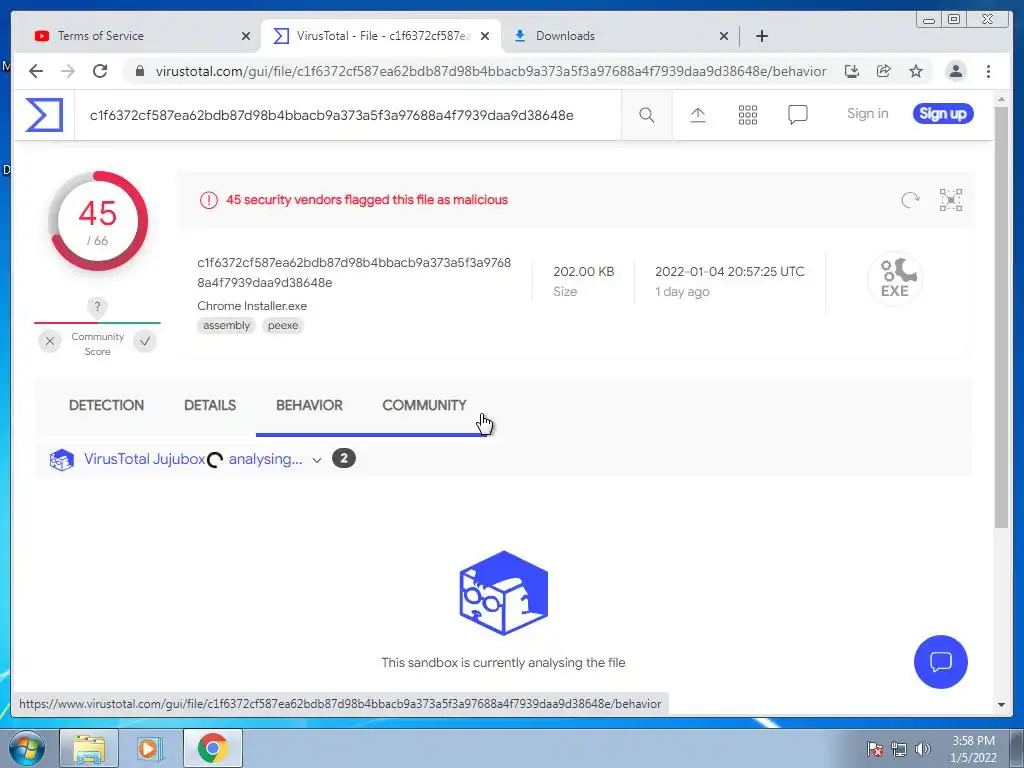1024x768 pixels.
Task: Click the sandbox count badge 2
Action: click(x=344, y=458)
